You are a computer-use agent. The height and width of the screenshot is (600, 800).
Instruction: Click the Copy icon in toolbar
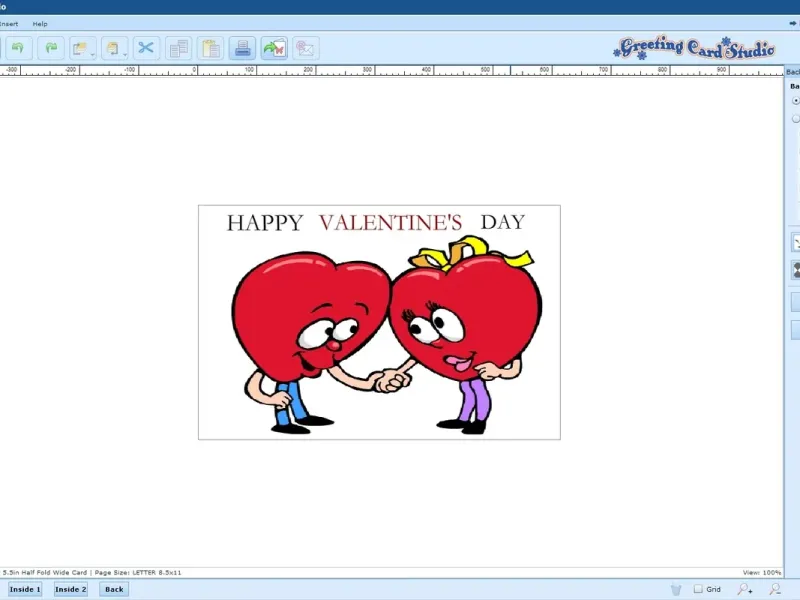178,48
